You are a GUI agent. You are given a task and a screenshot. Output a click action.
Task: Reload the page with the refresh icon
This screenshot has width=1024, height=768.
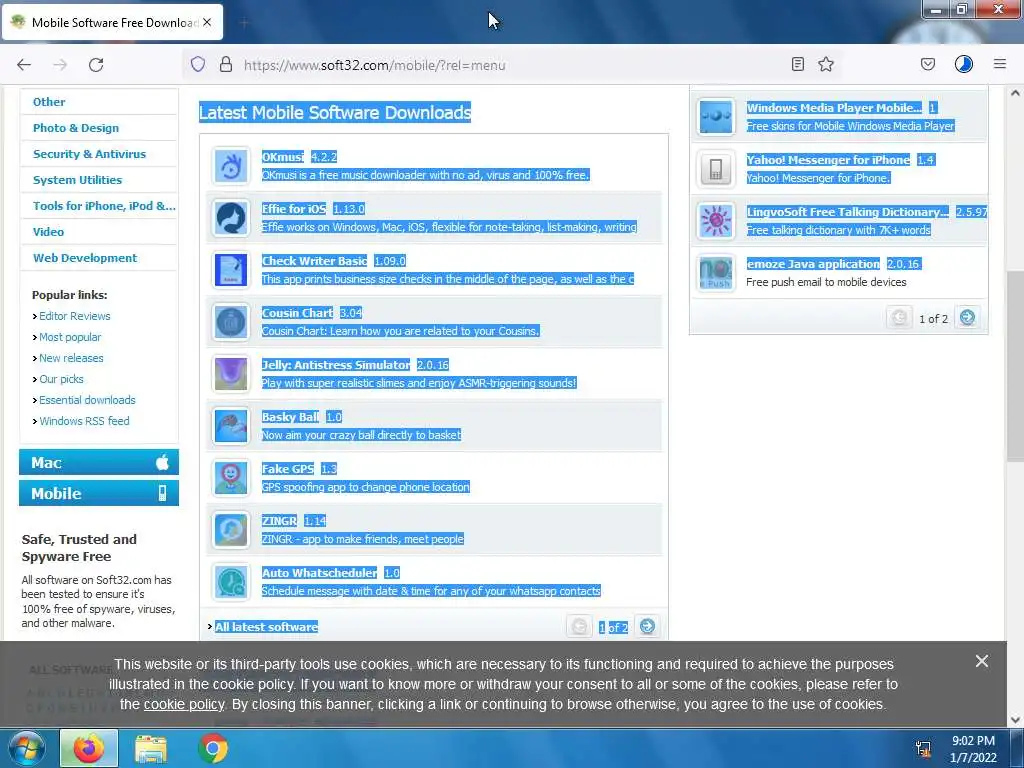96,65
